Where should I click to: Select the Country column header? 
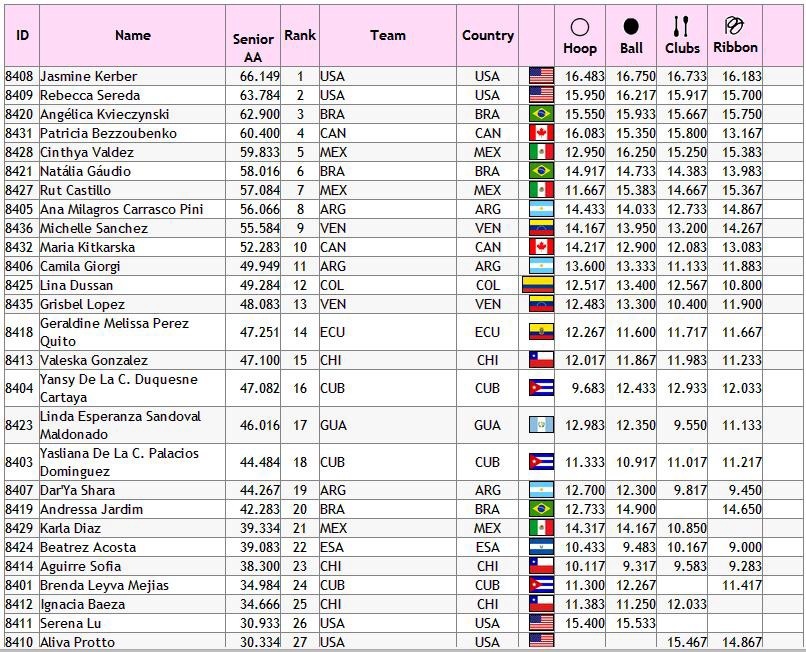[x=488, y=35]
